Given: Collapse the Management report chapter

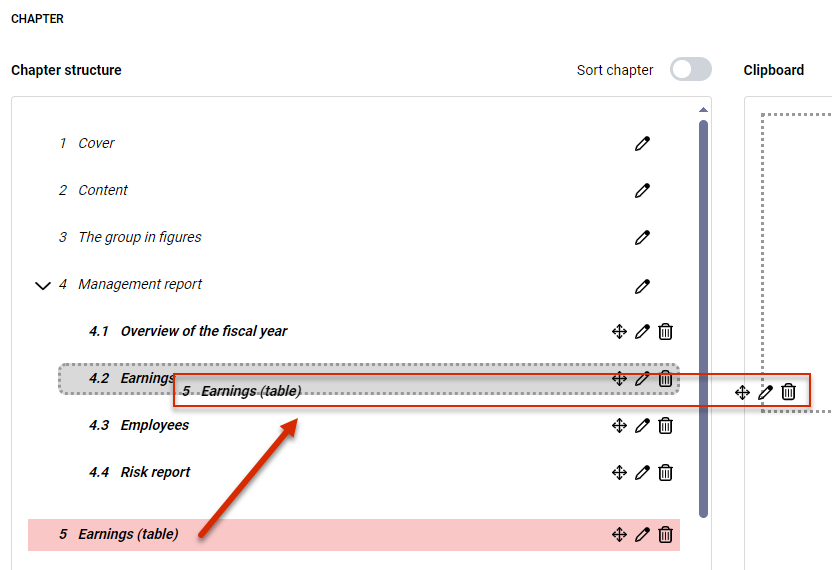Looking at the screenshot, I should click(x=42, y=286).
